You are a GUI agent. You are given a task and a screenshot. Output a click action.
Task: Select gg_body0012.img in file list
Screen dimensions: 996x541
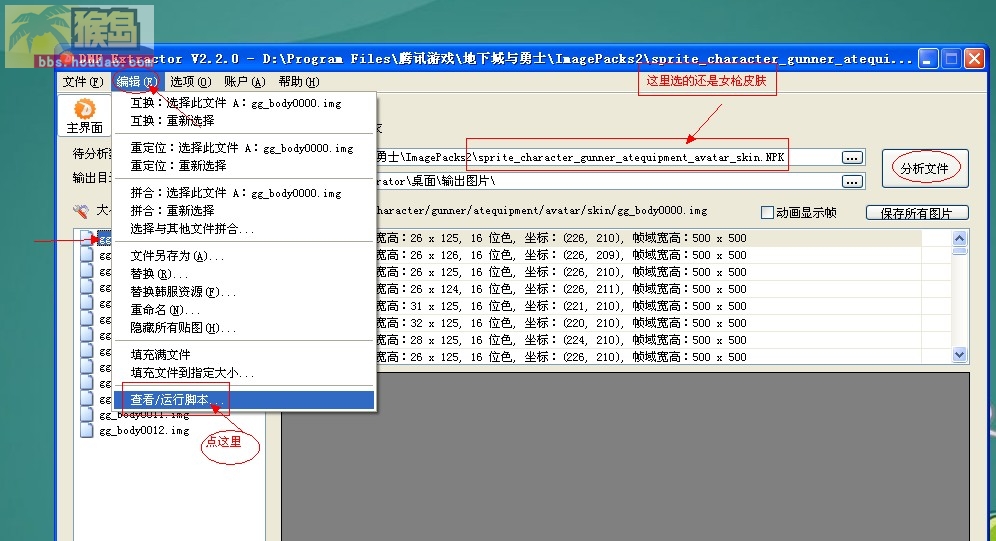click(144, 431)
